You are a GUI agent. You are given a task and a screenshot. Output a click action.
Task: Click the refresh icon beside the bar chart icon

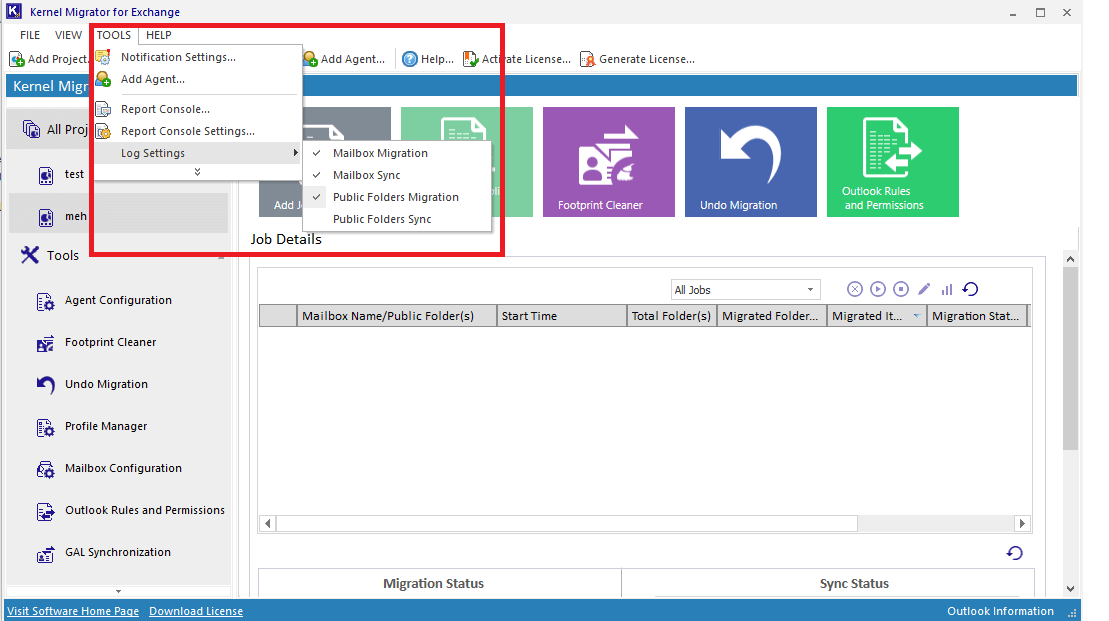coord(970,289)
